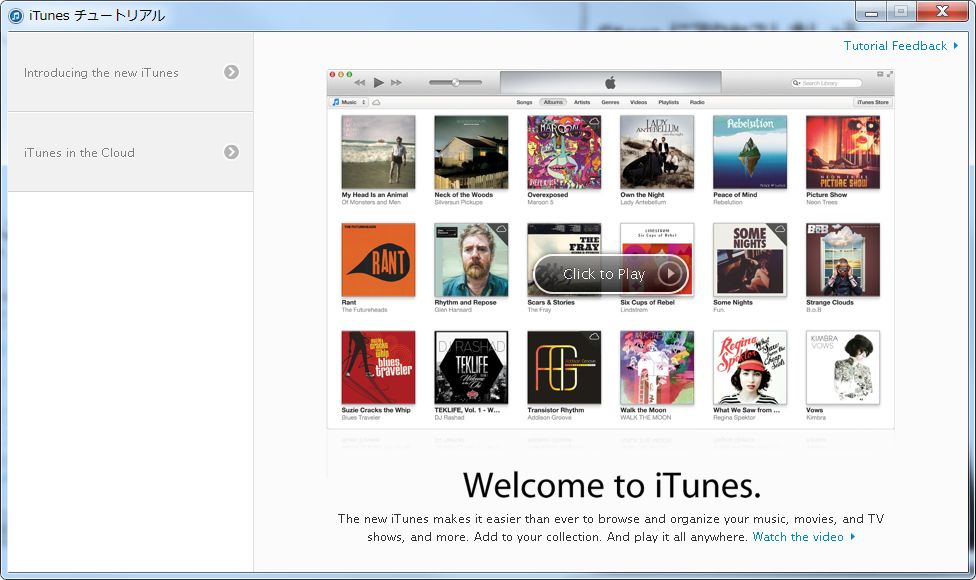Click the iTunes Store button in the preview
Image resolution: width=976 pixels, height=580 pixels.
[872, 102]
